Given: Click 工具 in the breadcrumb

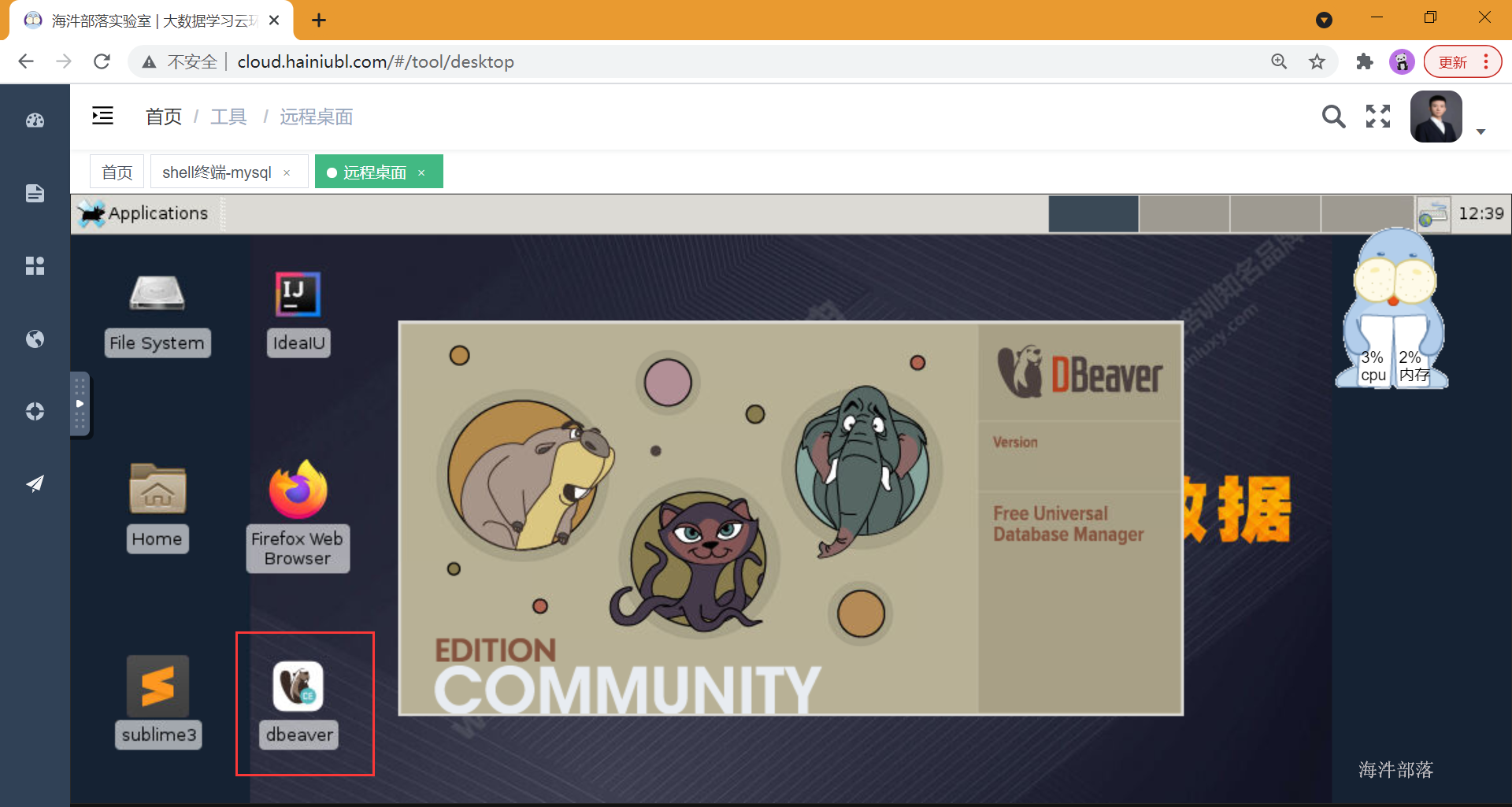Looking at the screenshot, I should pyautogui.click(x=228, y=117).
